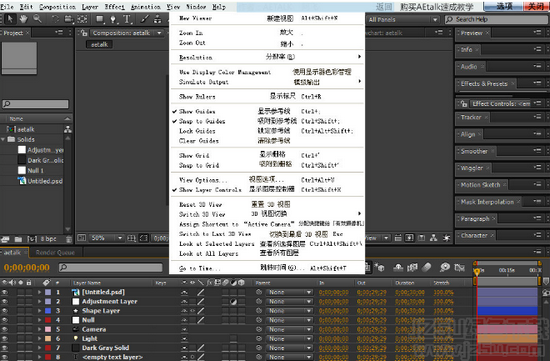Image resolution: width=550 pixels, height=361 pixels.
Task: Click the current time 0;00;00;00 display
Action: click(x=27, y=268)
